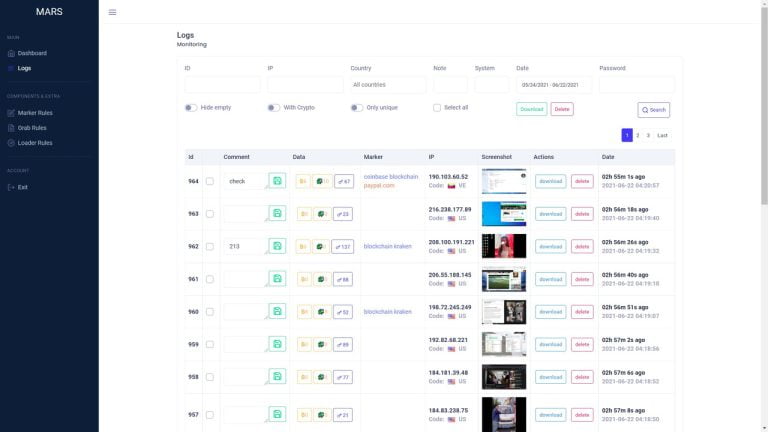This screenshot has width=768, height=432.
Task: Click the ID filter field
Action: [x=222, y=85]
